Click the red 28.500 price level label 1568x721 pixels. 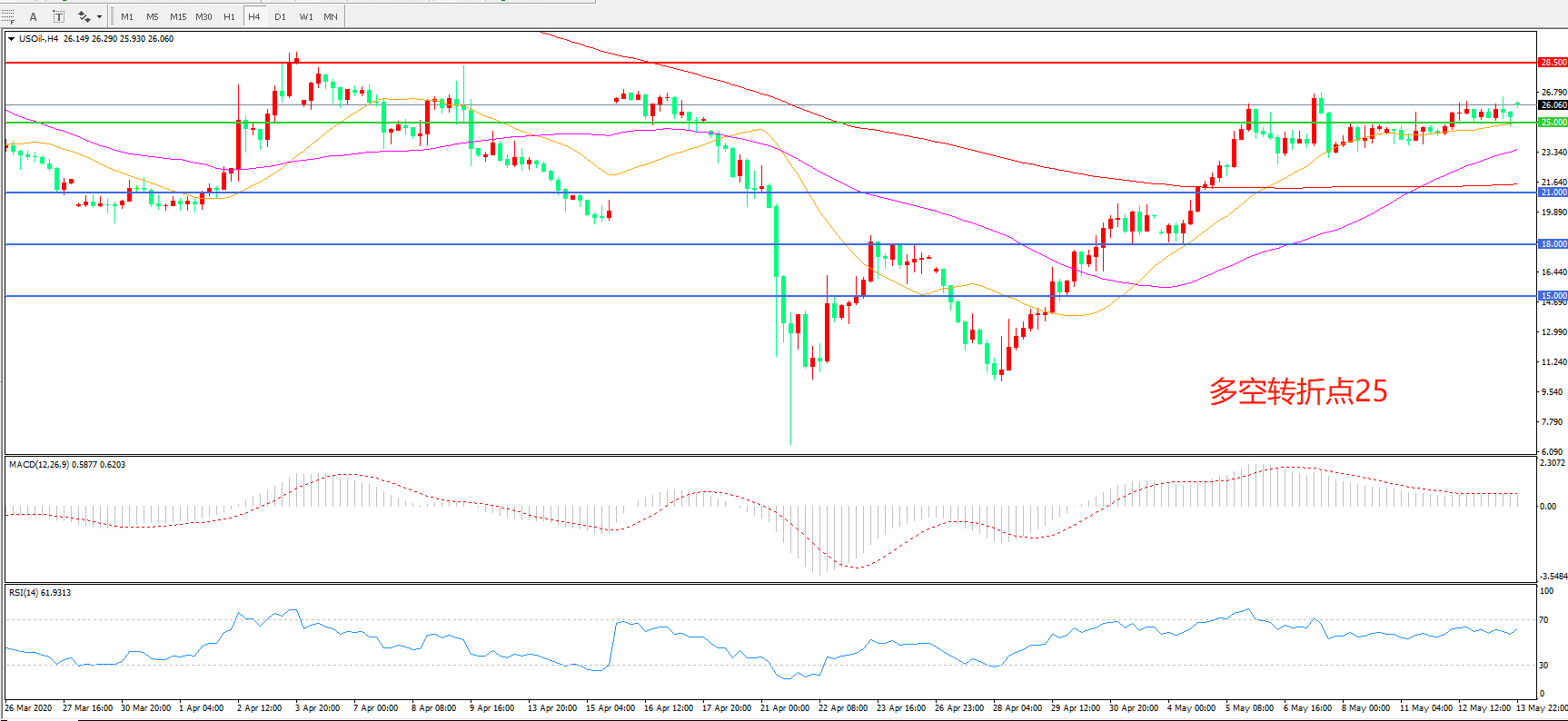click(1553, 63)
